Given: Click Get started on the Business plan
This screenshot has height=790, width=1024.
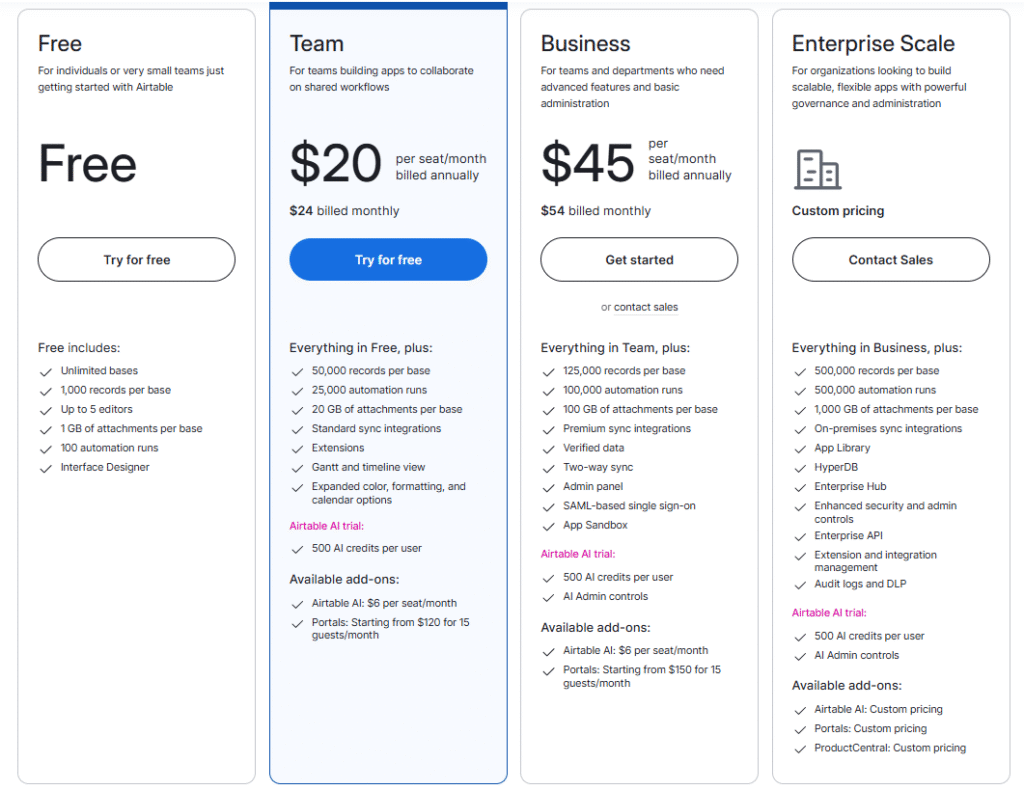Looking at the screenshot, I should pyautogui.click(x=639, y=260).
